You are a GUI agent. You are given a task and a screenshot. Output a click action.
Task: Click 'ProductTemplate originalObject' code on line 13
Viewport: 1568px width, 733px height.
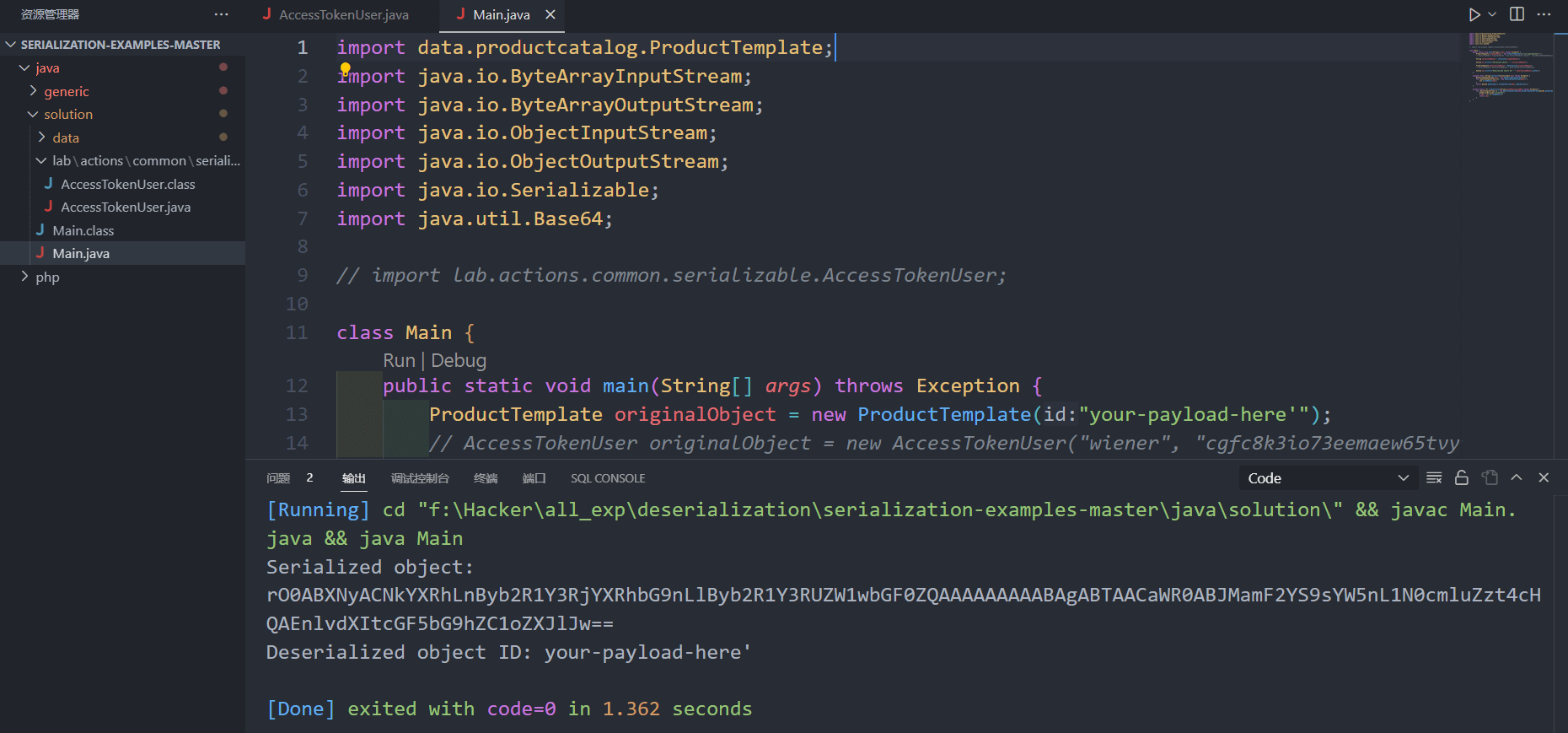tap(602, 414)
